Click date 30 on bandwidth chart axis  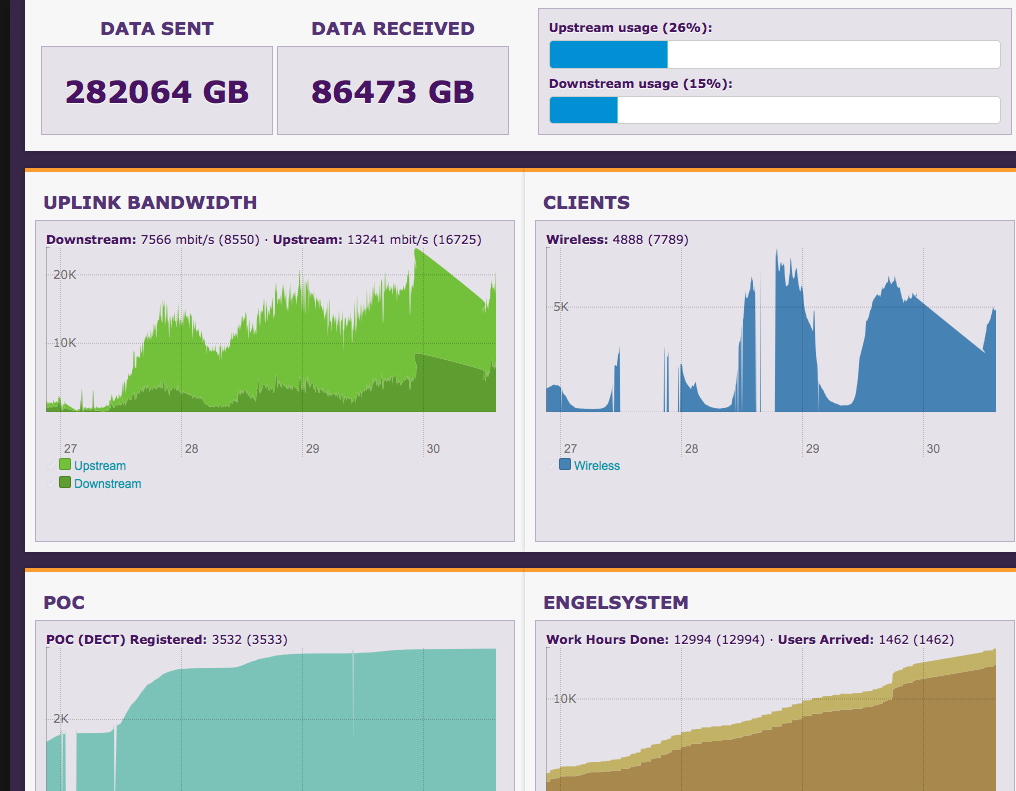[x=433, y=448]
